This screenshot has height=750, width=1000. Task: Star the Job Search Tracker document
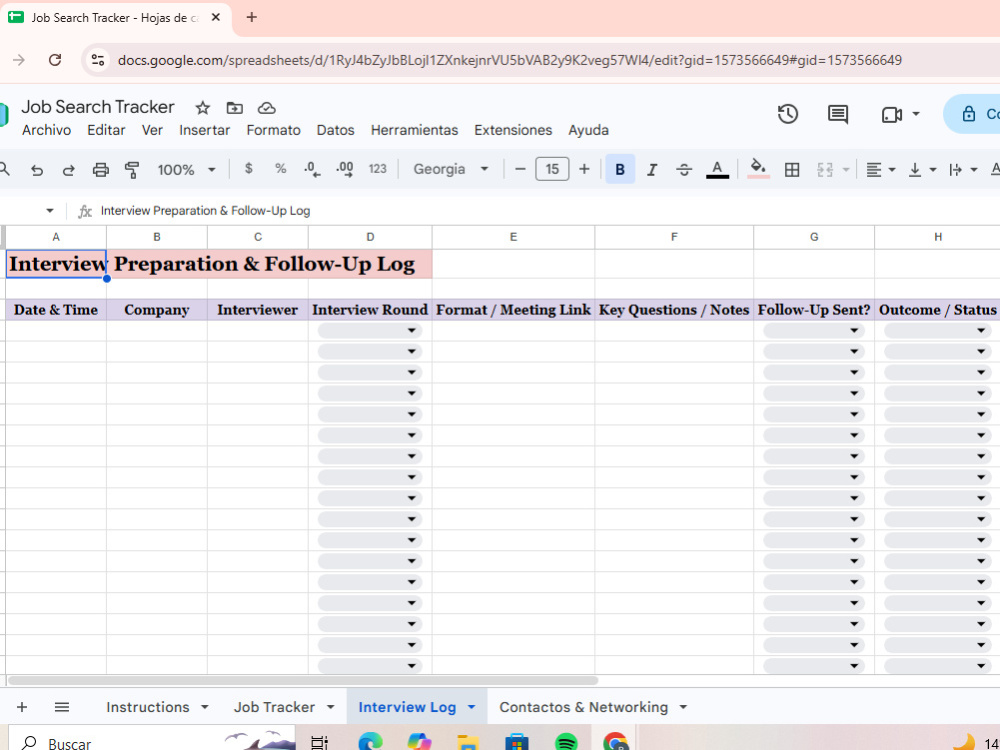[x=203, y=108]
